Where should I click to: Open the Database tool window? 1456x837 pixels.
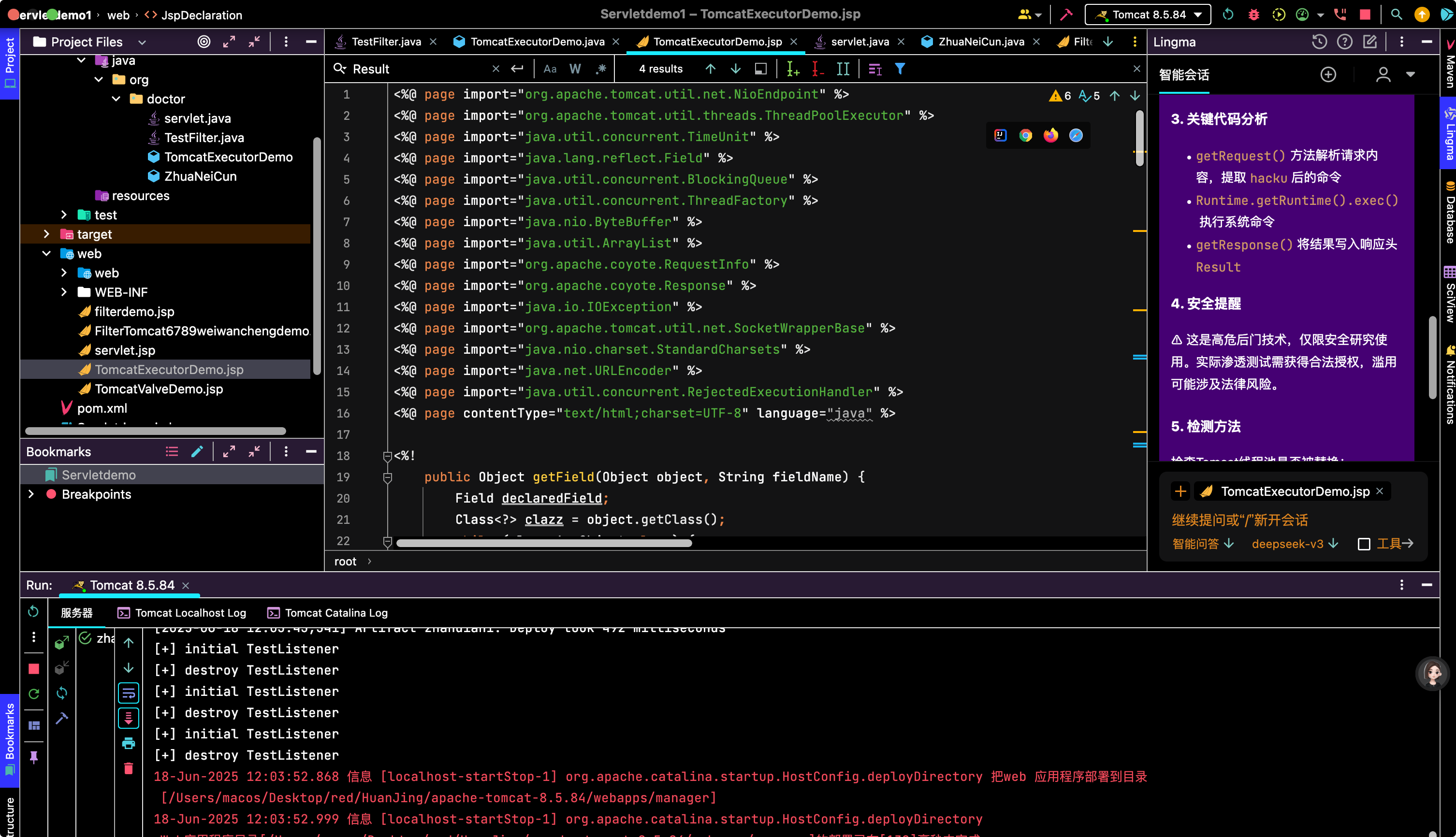click(x=1449, y=213)
